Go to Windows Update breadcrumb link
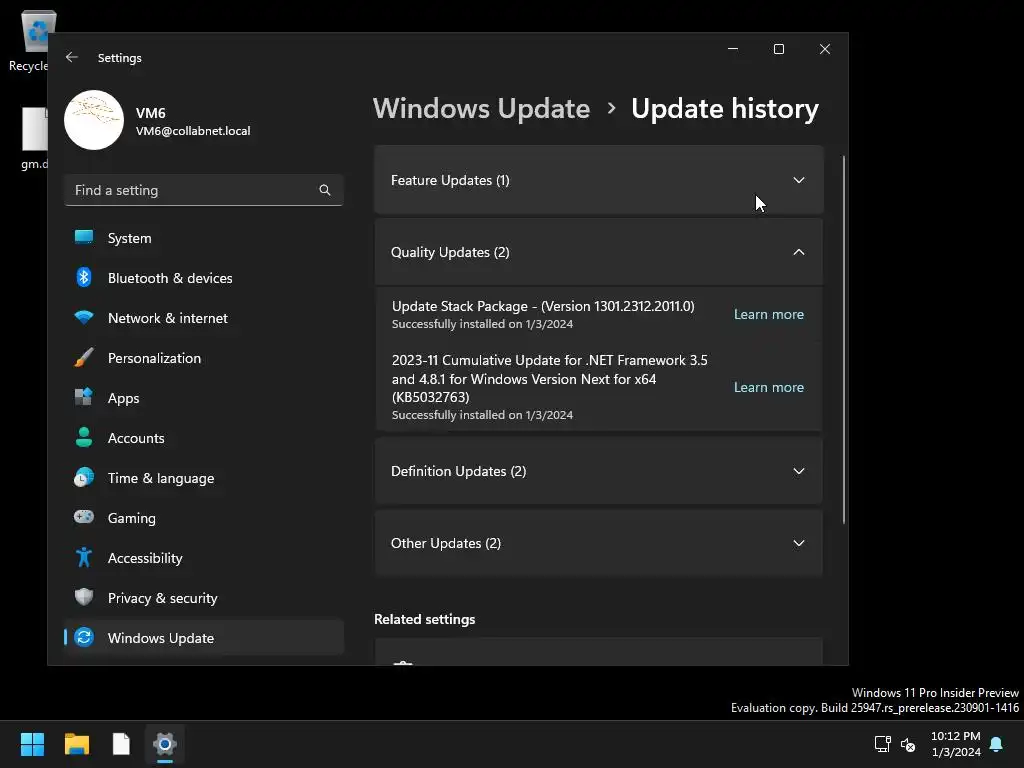 tap(481, 108)
